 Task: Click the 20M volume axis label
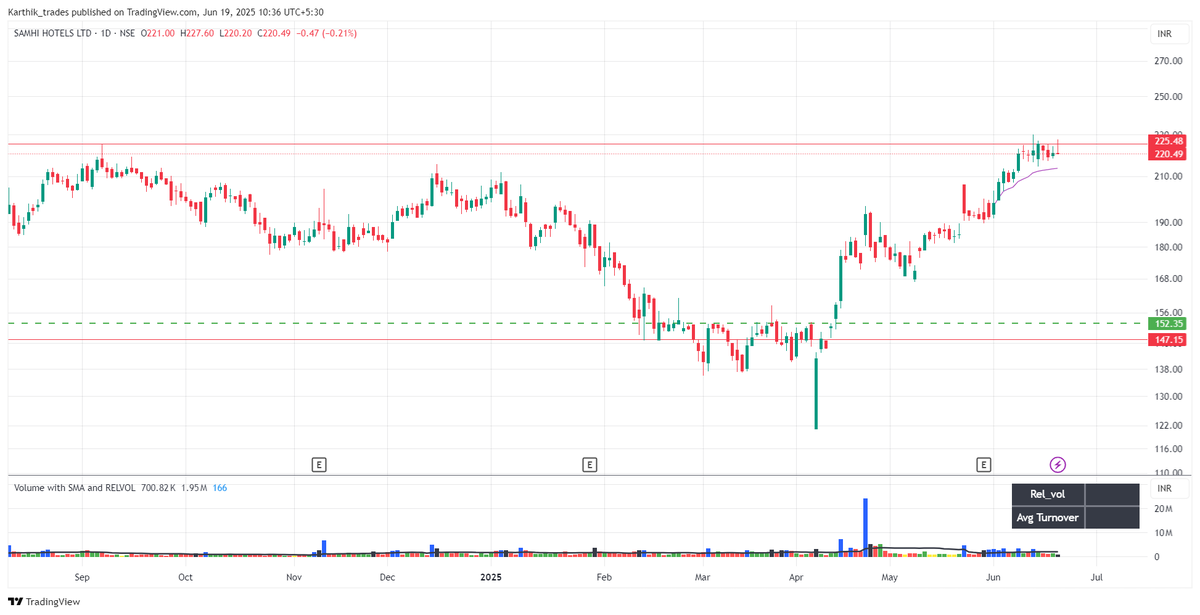click(x=1162, y=509)
